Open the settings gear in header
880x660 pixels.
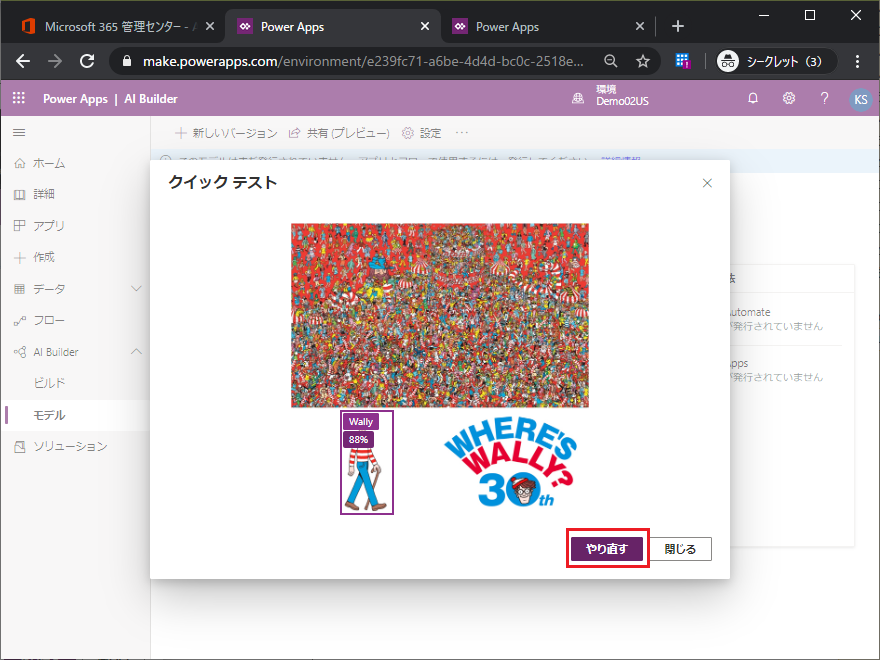coord(789,98)
